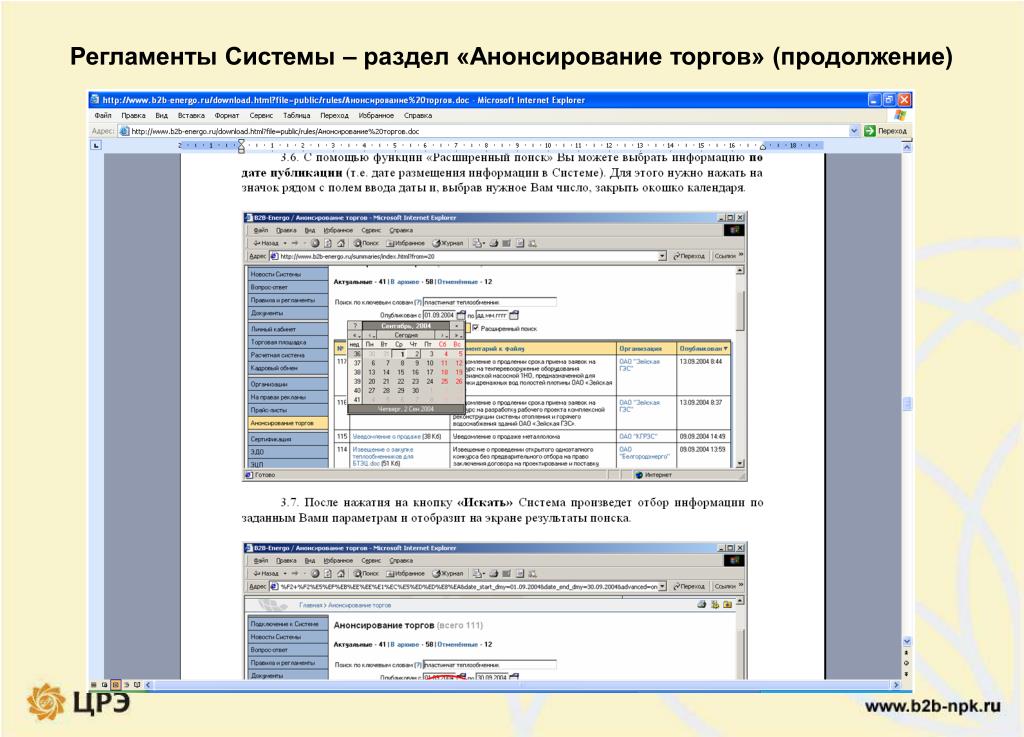Click start date field showing 01.09.2004 above calendar
This screenshot has width=1024, height=737.
[439, 315]
